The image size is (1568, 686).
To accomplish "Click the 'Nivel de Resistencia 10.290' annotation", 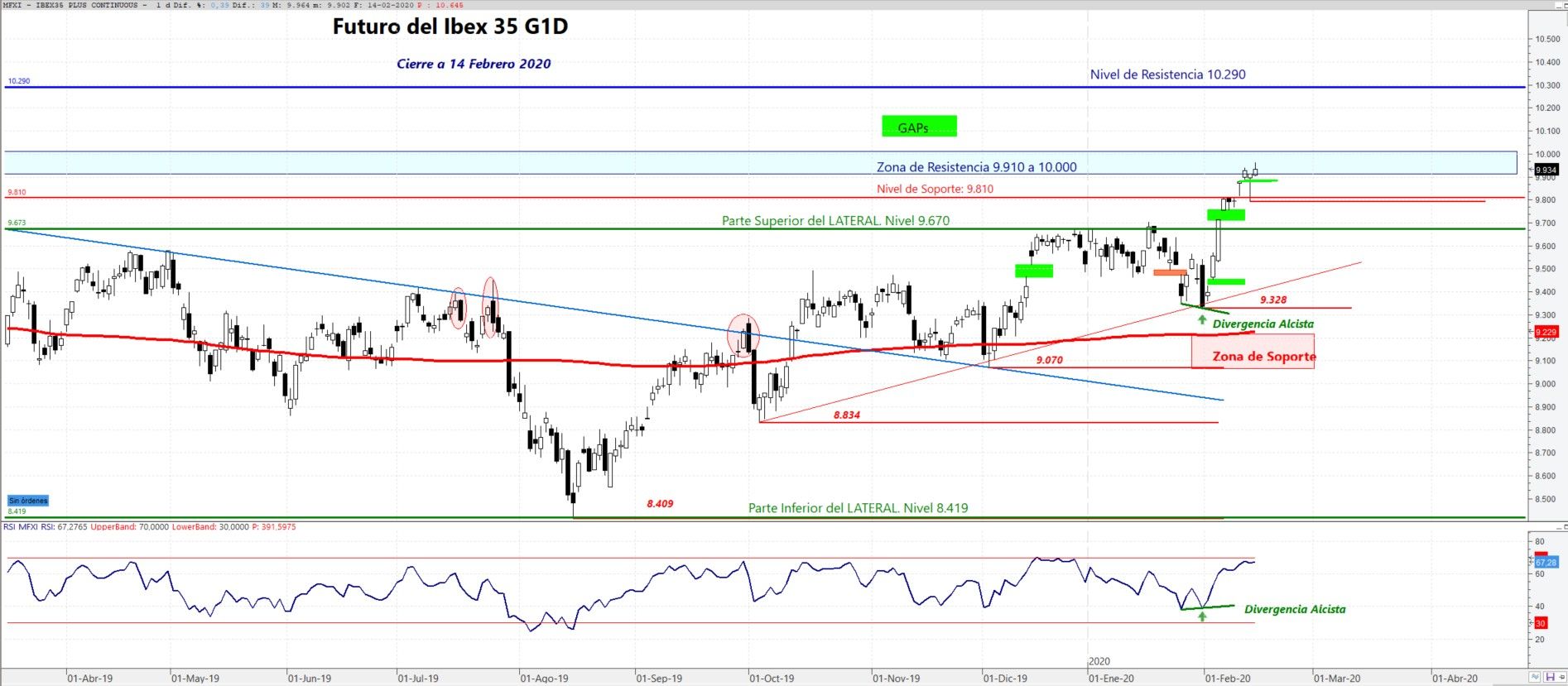I will (1167, 74).
